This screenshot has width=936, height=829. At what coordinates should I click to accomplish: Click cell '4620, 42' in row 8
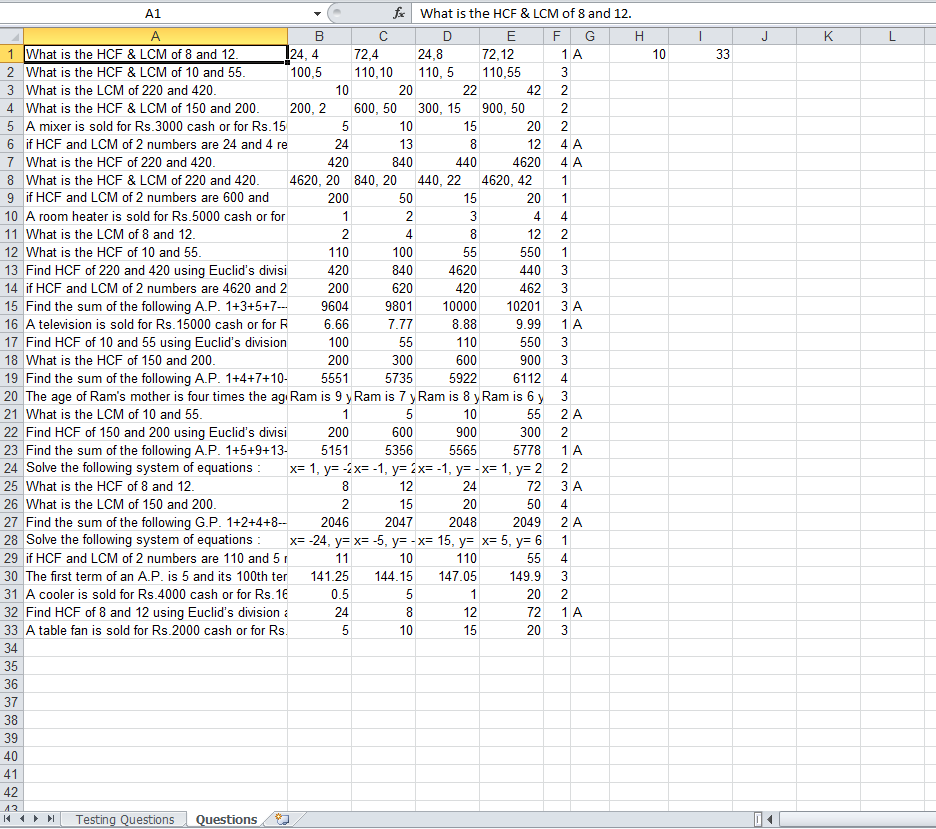pos(512,180)
